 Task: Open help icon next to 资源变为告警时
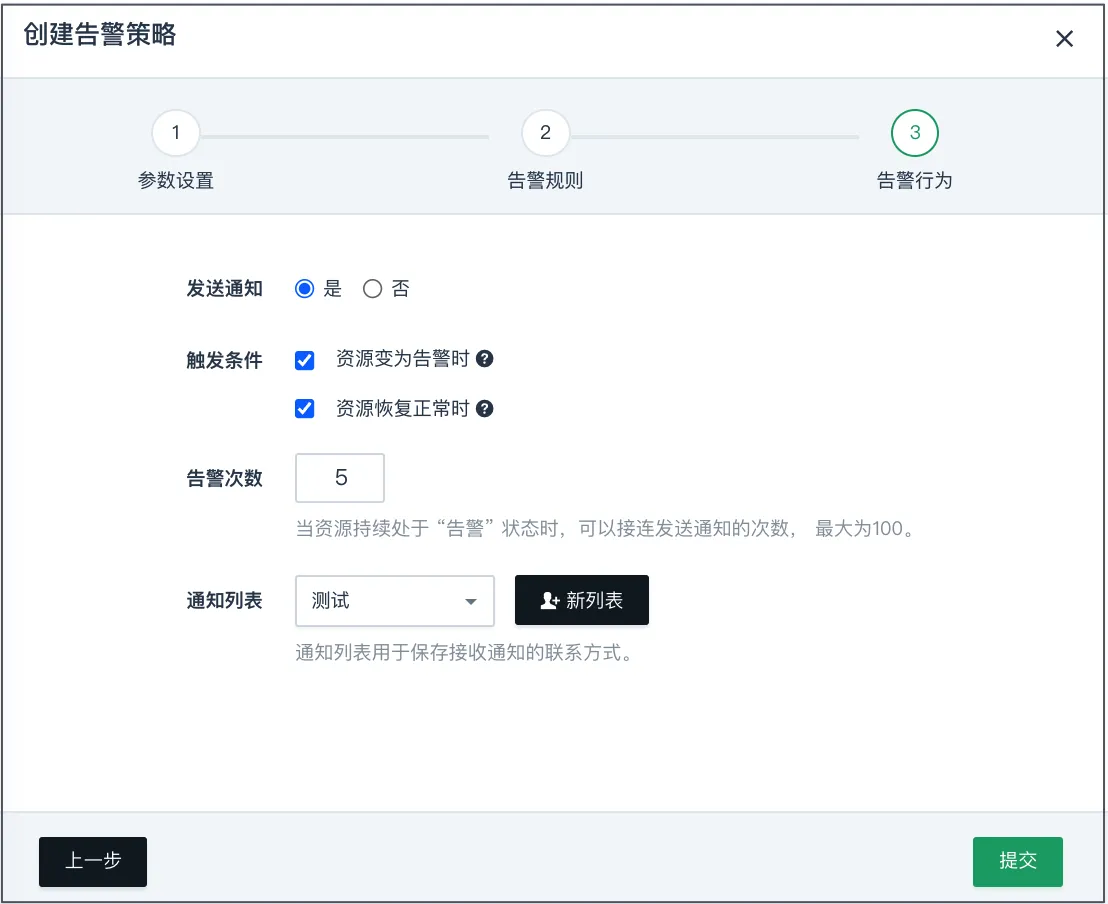pos(485,359)
